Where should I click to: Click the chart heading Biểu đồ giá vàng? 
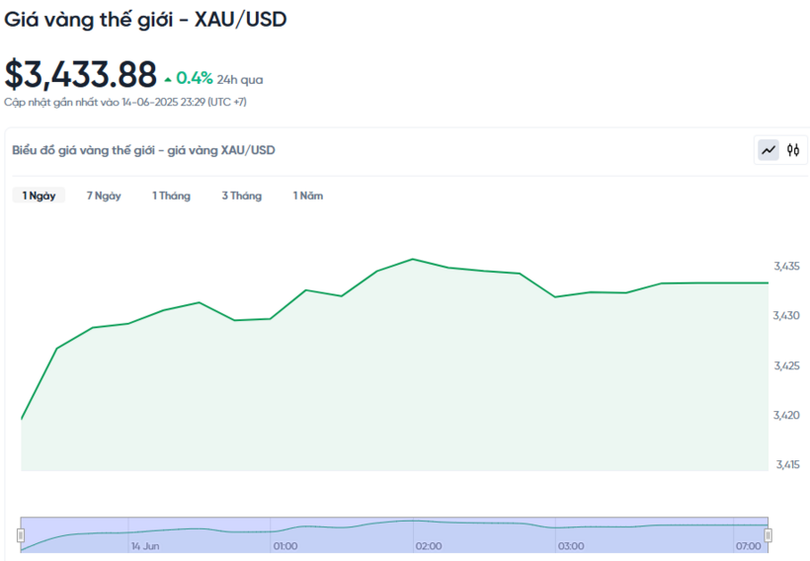click(143, 150)
